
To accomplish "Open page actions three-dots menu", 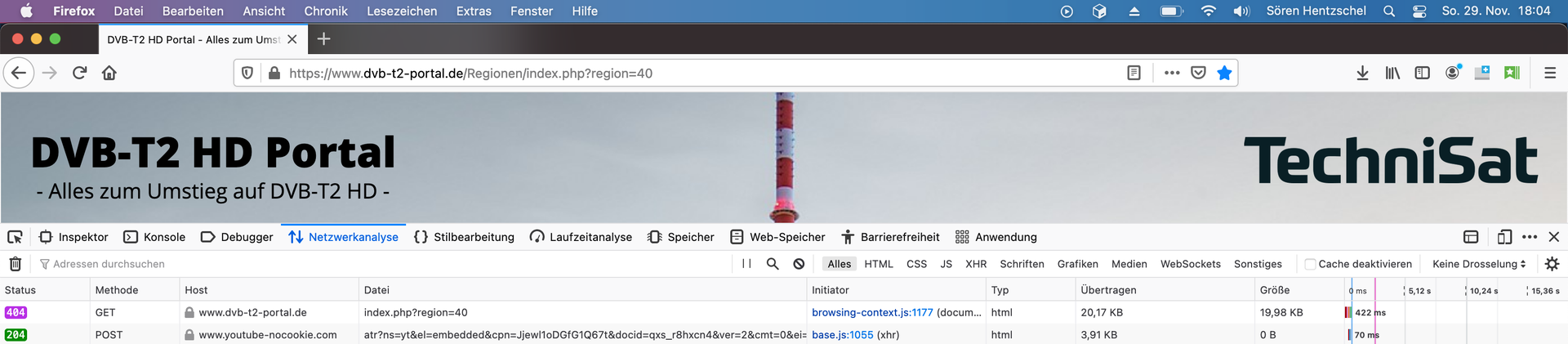I will (x=1172, y=73).
